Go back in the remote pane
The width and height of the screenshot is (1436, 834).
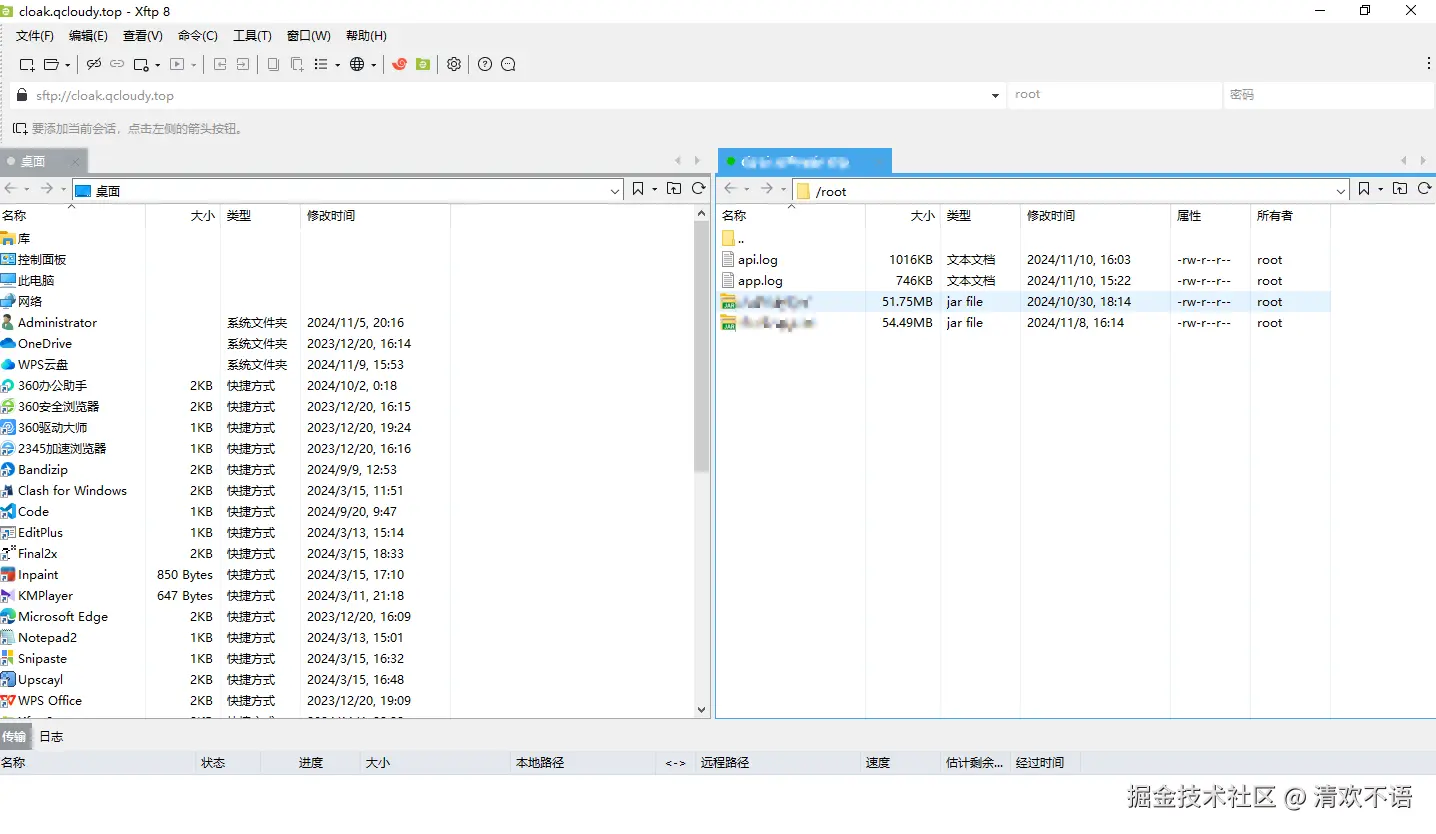[731, 189]
